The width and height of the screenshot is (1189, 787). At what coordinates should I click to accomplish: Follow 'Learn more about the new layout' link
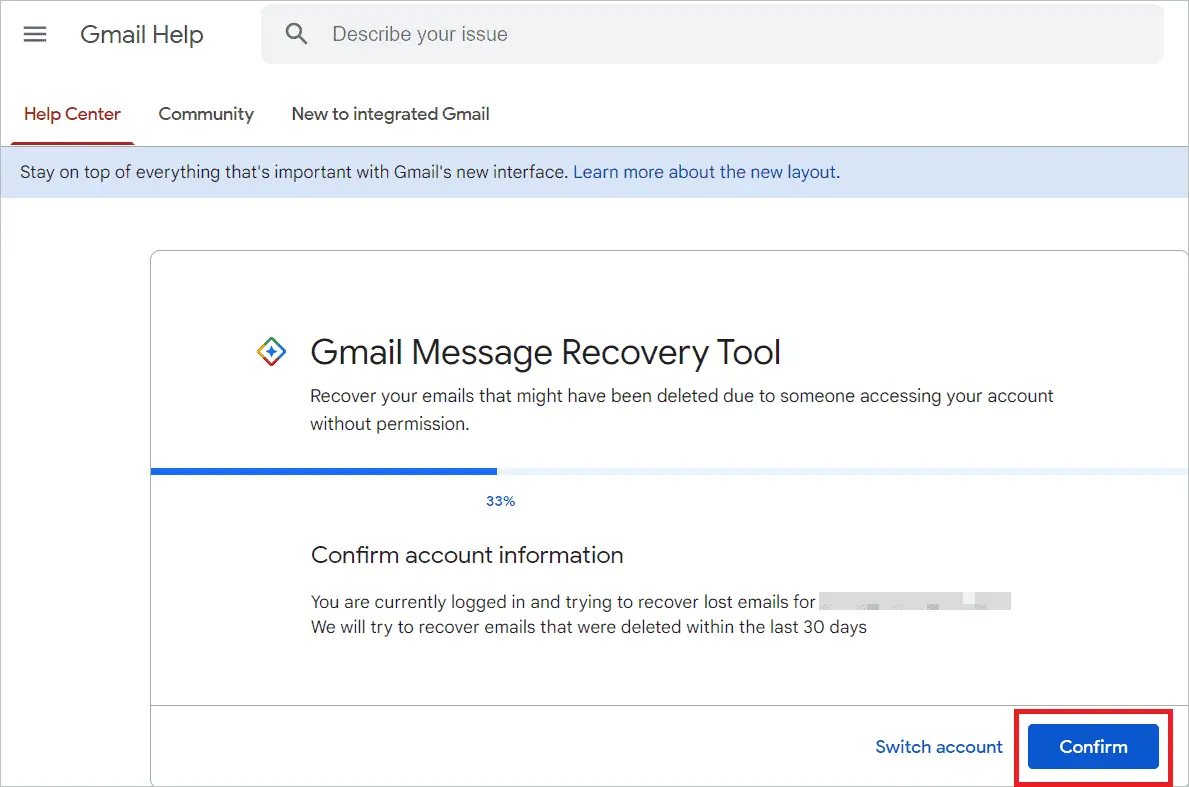point(704,172)
